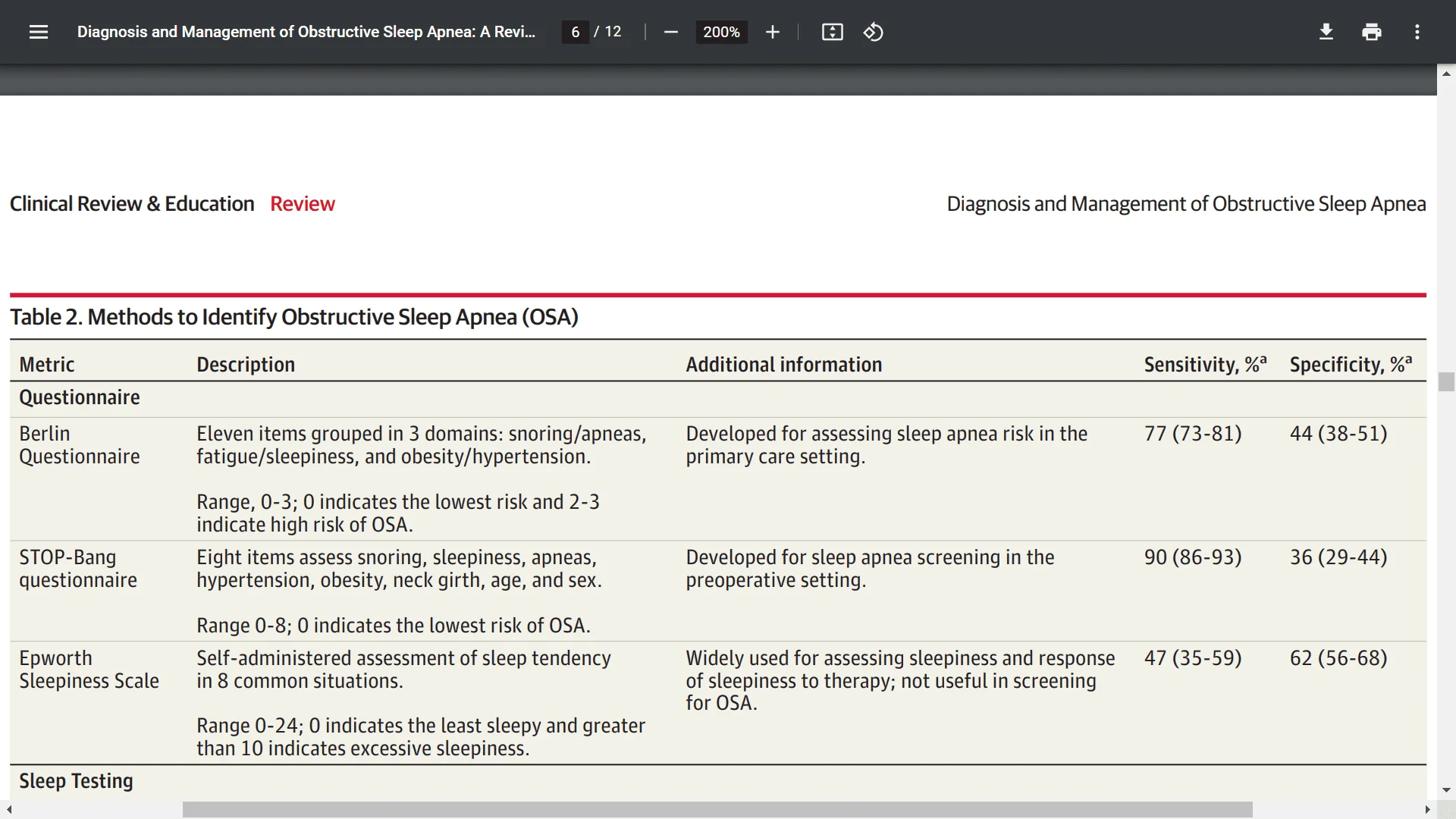
Task: Click Epworth sensitivity 47 (35-59)
Action: 1193,658
